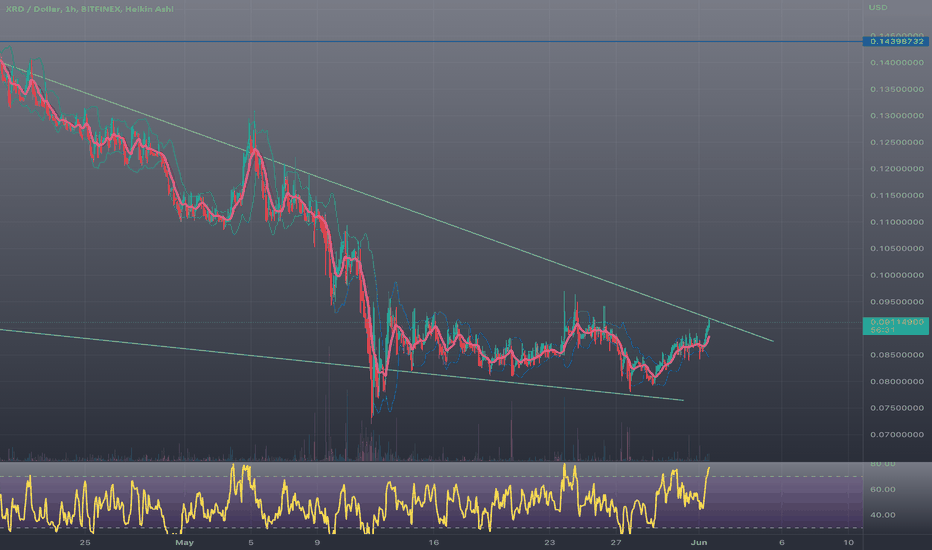Screen dimensions: 932x550
Task: Click RSI scale value 80.00
Action: tap(883, 464)
